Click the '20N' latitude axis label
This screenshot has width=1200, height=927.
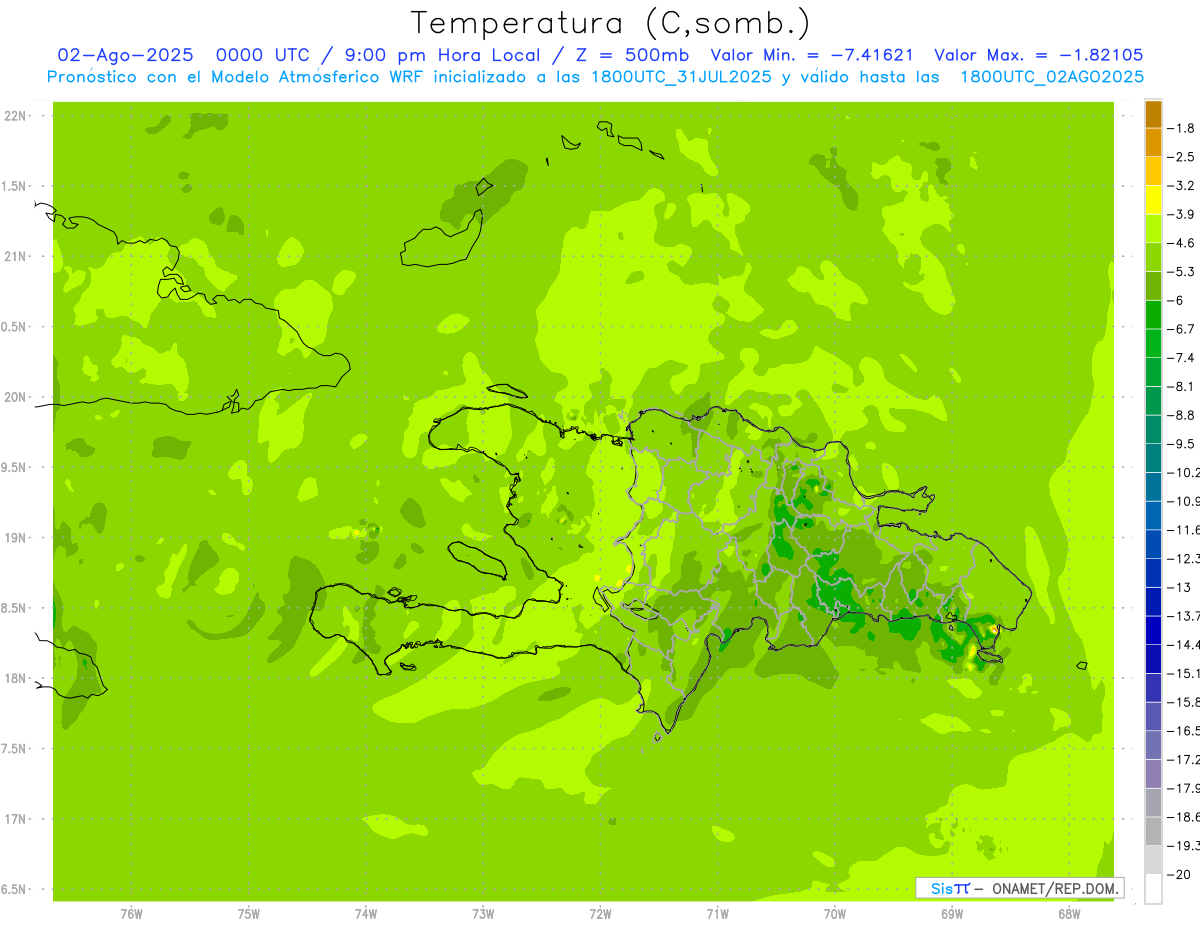click(16, 397)
